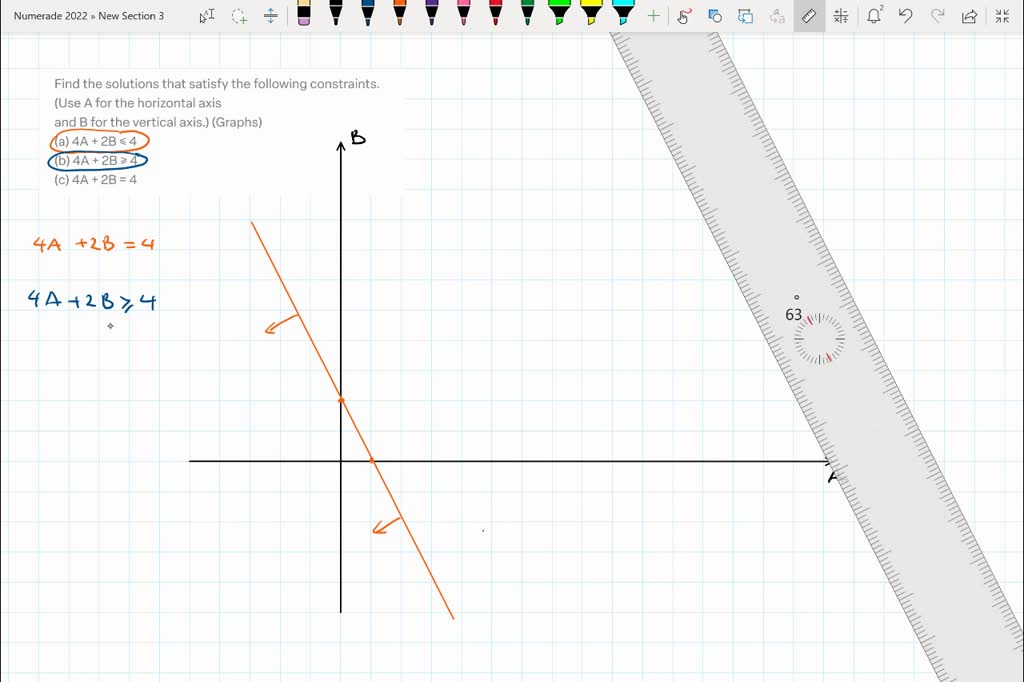1024x682 pixels.
Task: Toggle fullscreen mode
Action: [1000, 15]
